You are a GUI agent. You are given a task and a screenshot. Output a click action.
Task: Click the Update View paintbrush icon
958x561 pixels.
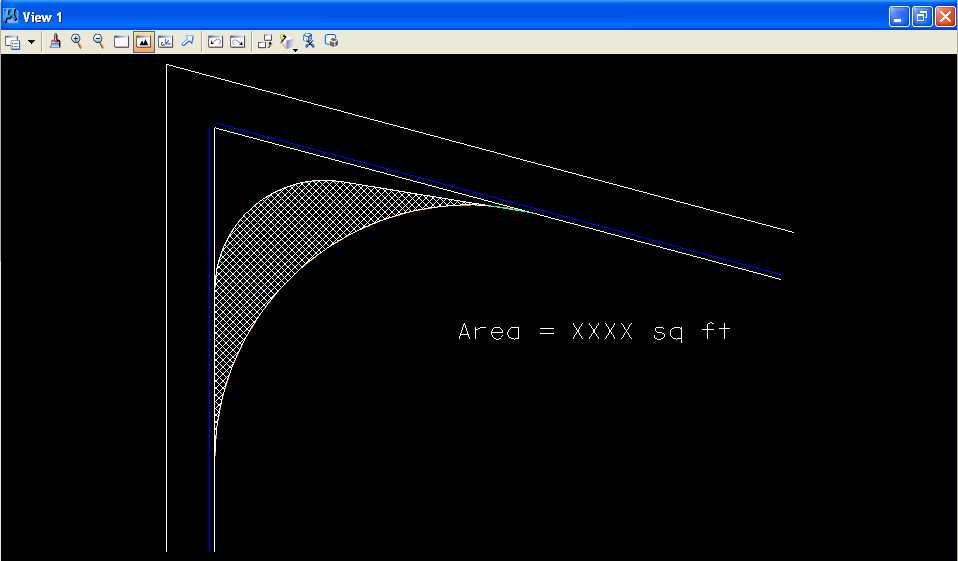(56, 41)
